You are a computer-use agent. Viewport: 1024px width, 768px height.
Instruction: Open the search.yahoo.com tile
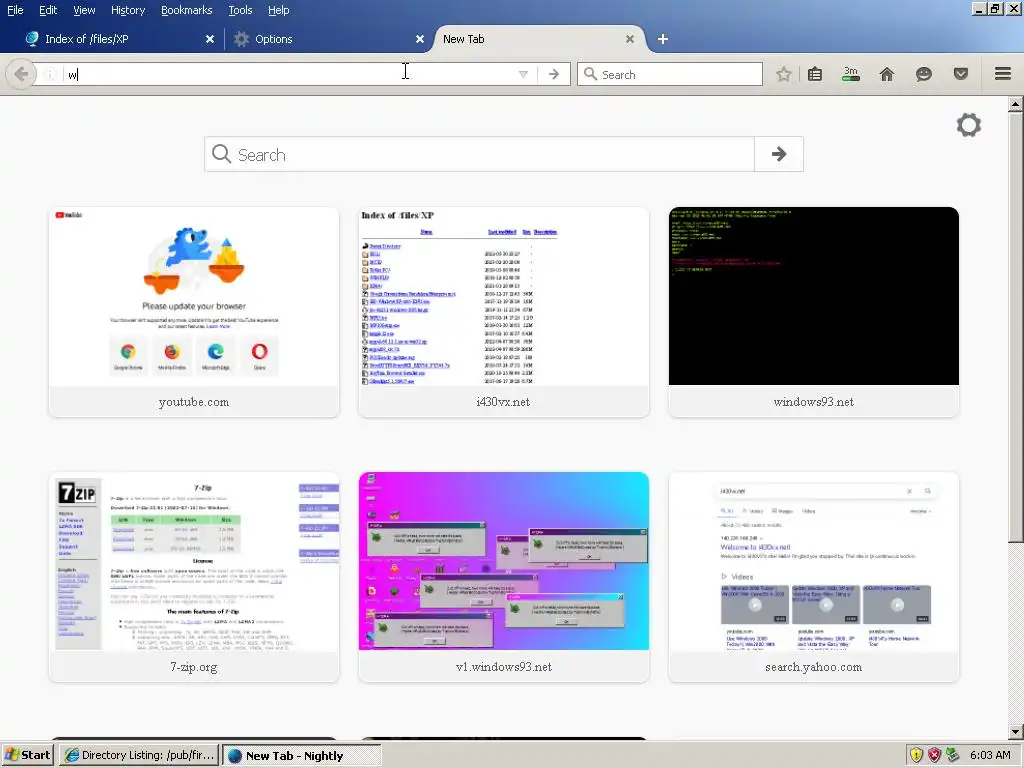click(x=814, y=577)
